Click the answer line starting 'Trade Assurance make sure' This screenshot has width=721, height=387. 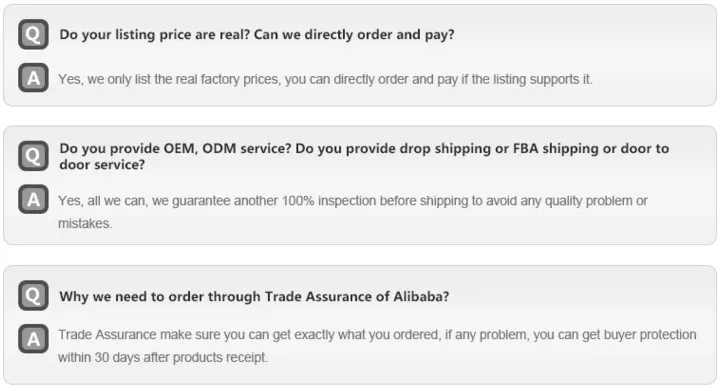(x=377, y=335)
